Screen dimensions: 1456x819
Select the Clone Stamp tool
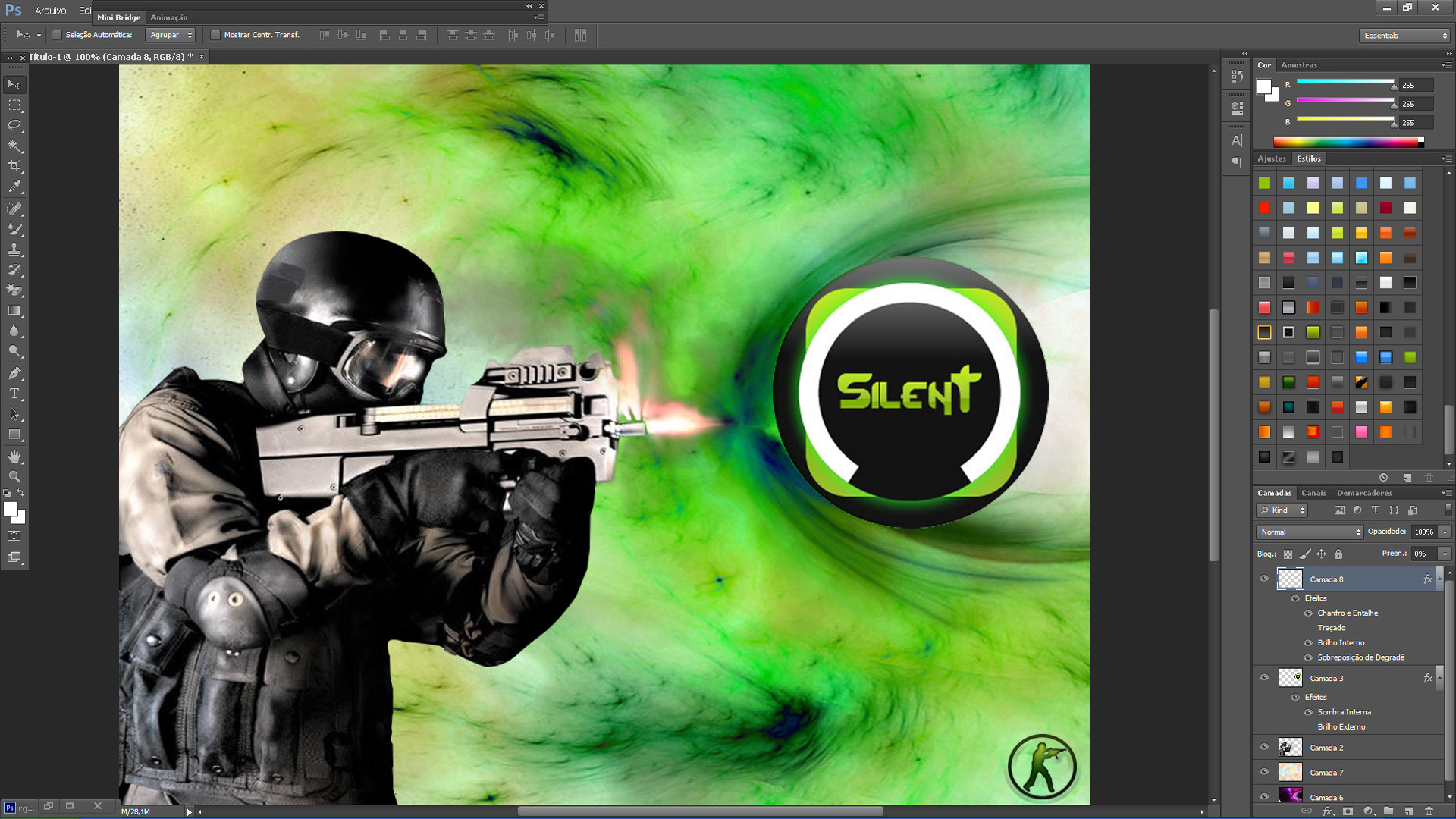tap(14, 249)
